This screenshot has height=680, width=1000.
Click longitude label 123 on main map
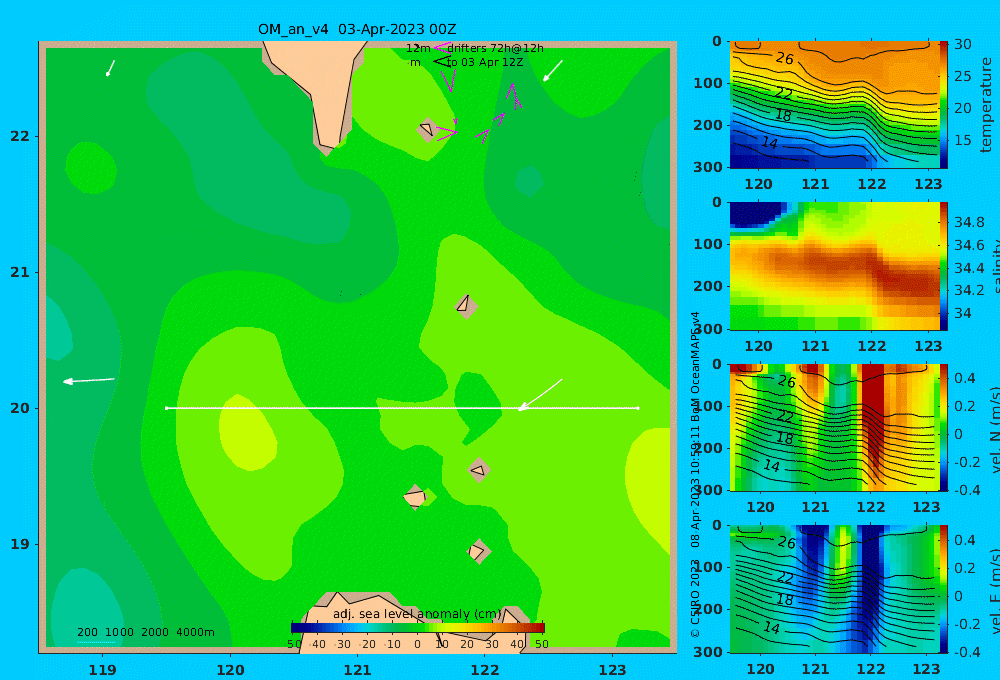(x=613, y=670)
